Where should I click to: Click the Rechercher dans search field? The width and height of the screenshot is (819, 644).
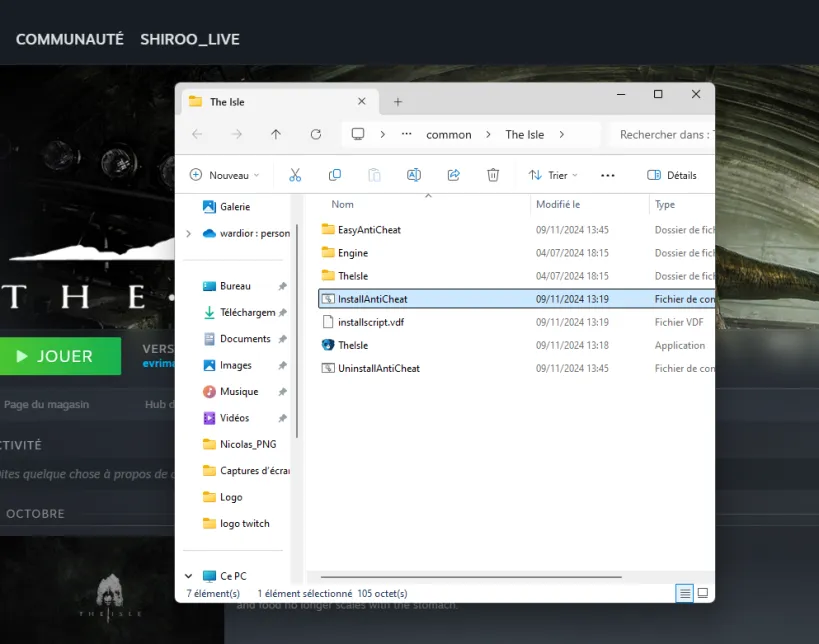pyautogui.click(x=662, y=135)
